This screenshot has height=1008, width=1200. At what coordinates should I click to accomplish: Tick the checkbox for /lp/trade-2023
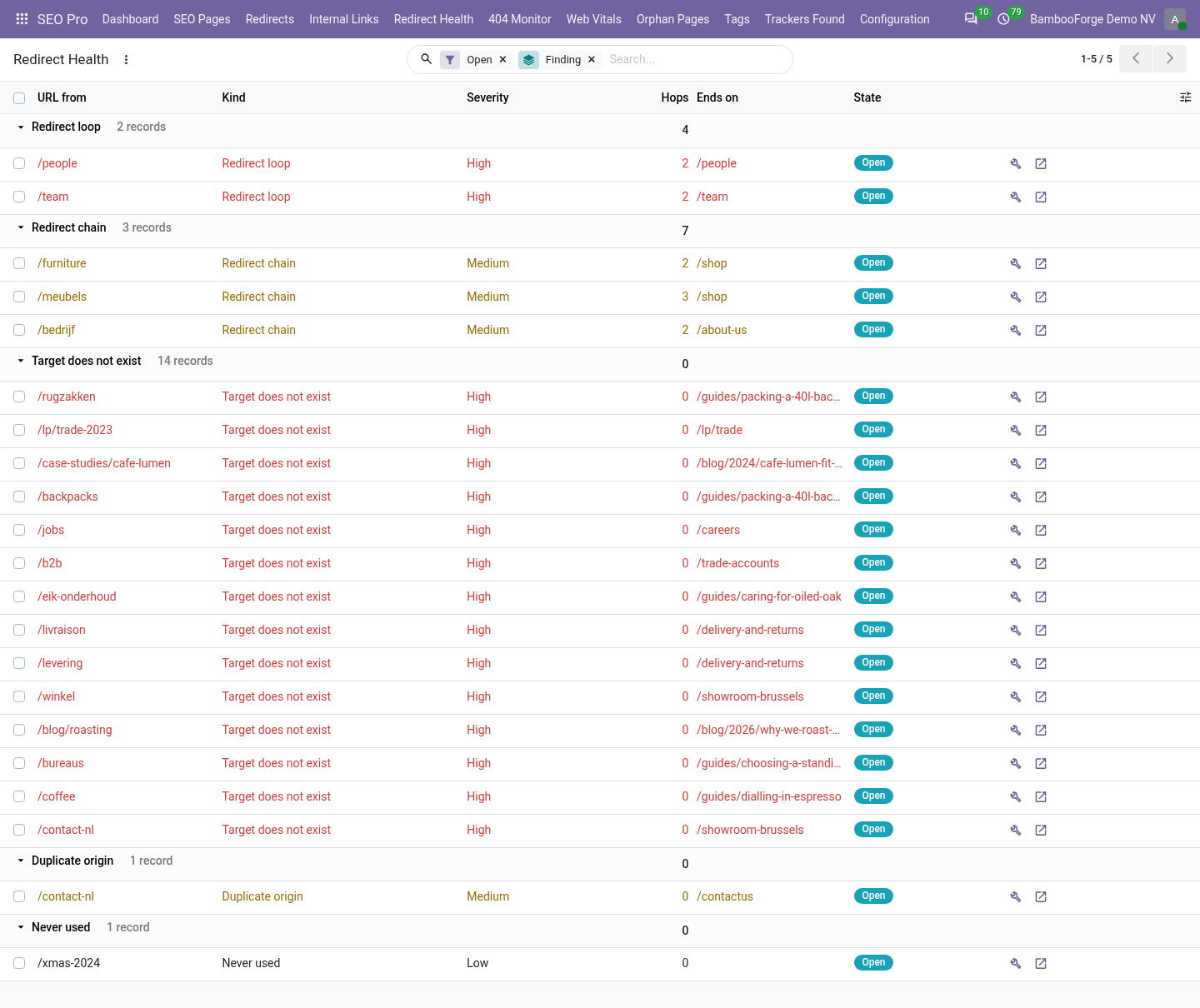(x=19, y=430)
